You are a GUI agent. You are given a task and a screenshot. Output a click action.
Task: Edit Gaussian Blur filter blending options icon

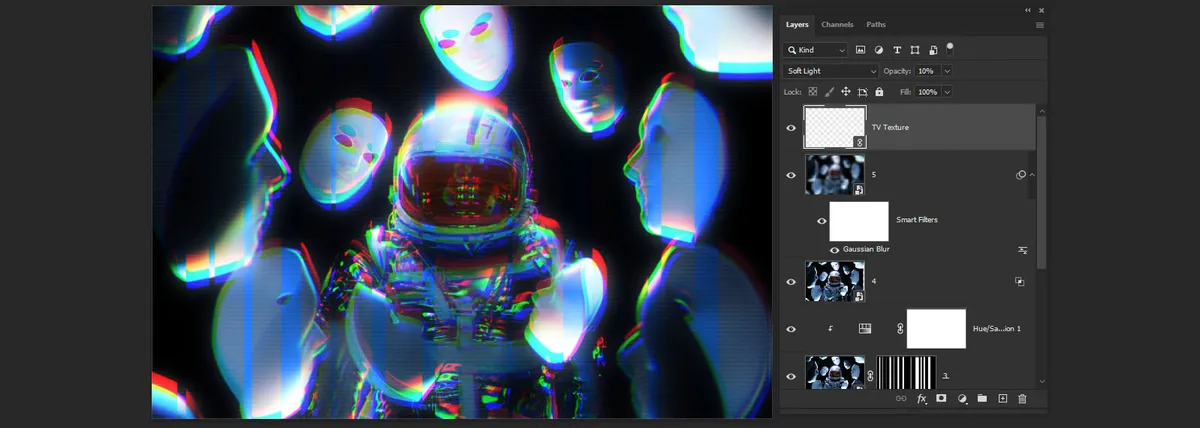click(x=1023, y=249)
